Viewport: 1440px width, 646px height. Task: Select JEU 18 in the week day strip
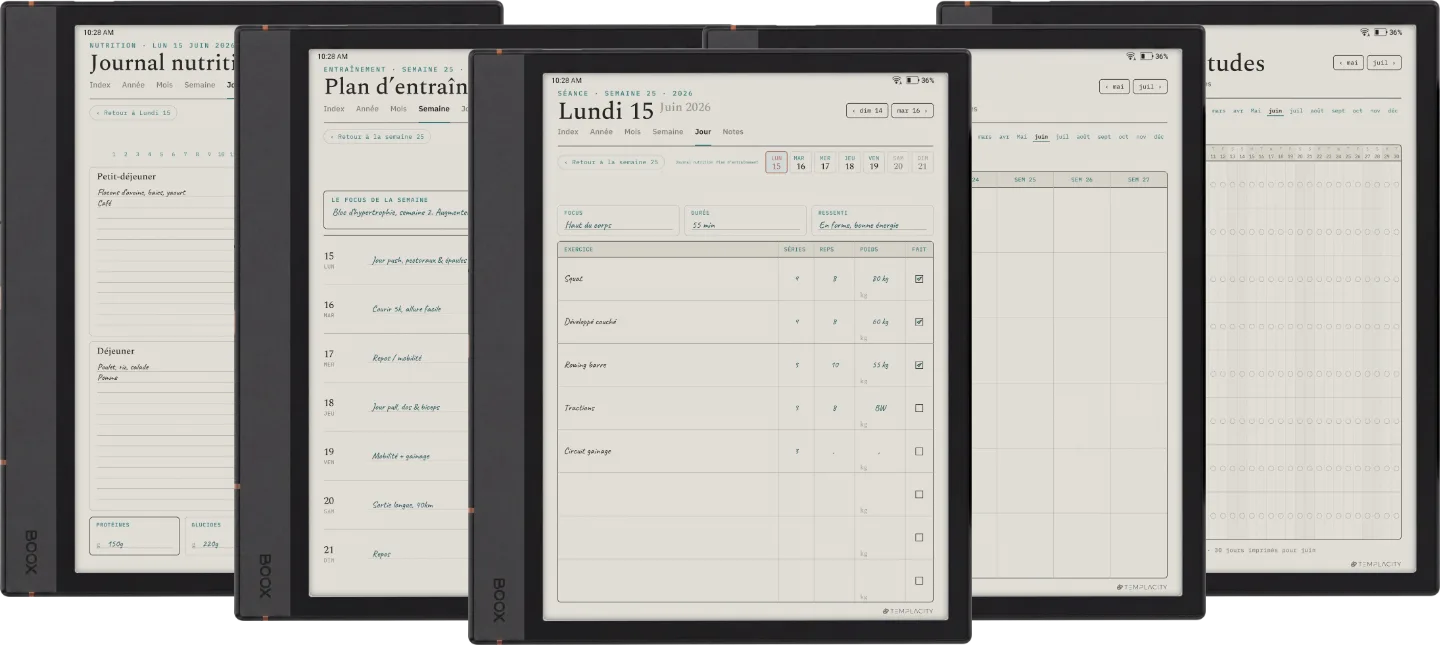click(849, 162)
